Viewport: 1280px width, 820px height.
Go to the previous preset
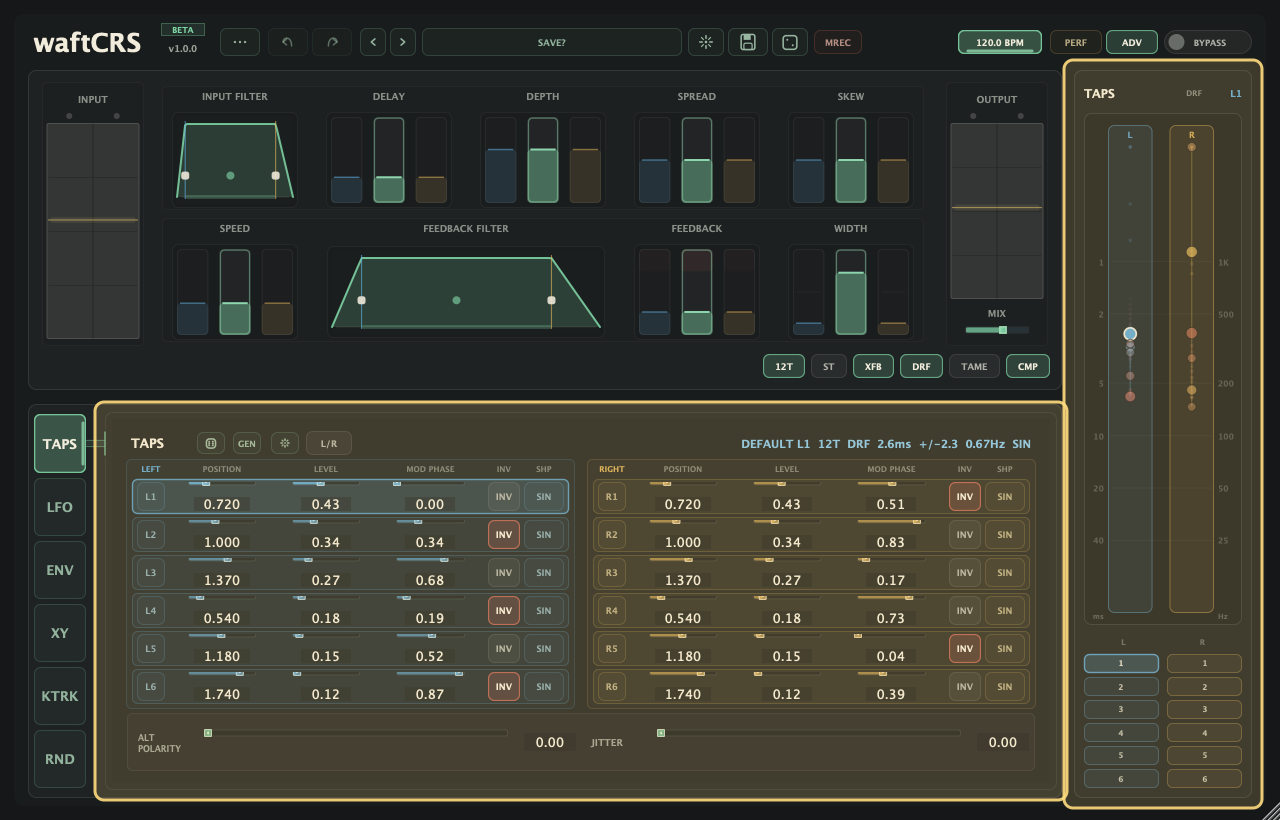click(x=373, y=42)
